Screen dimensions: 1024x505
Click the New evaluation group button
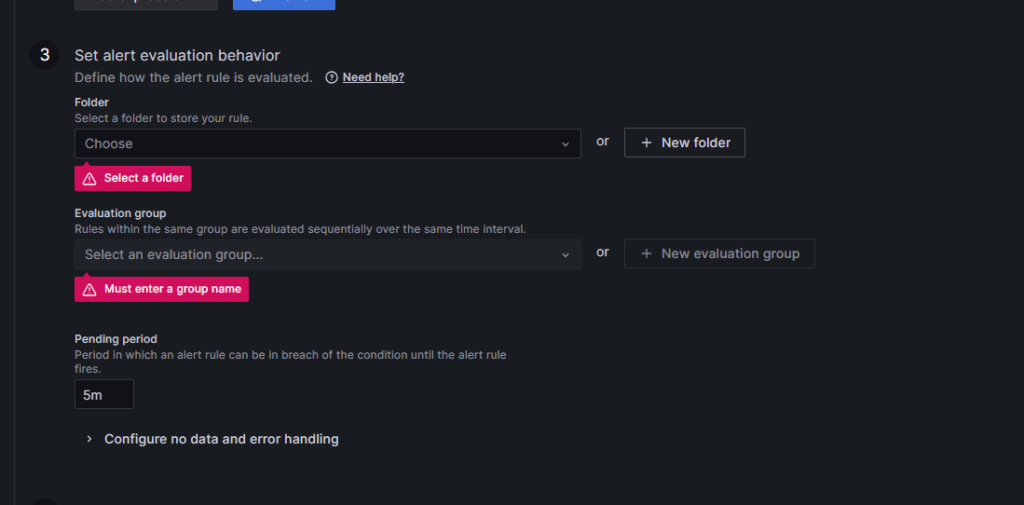pyautogui.click(x=719, y=254)
